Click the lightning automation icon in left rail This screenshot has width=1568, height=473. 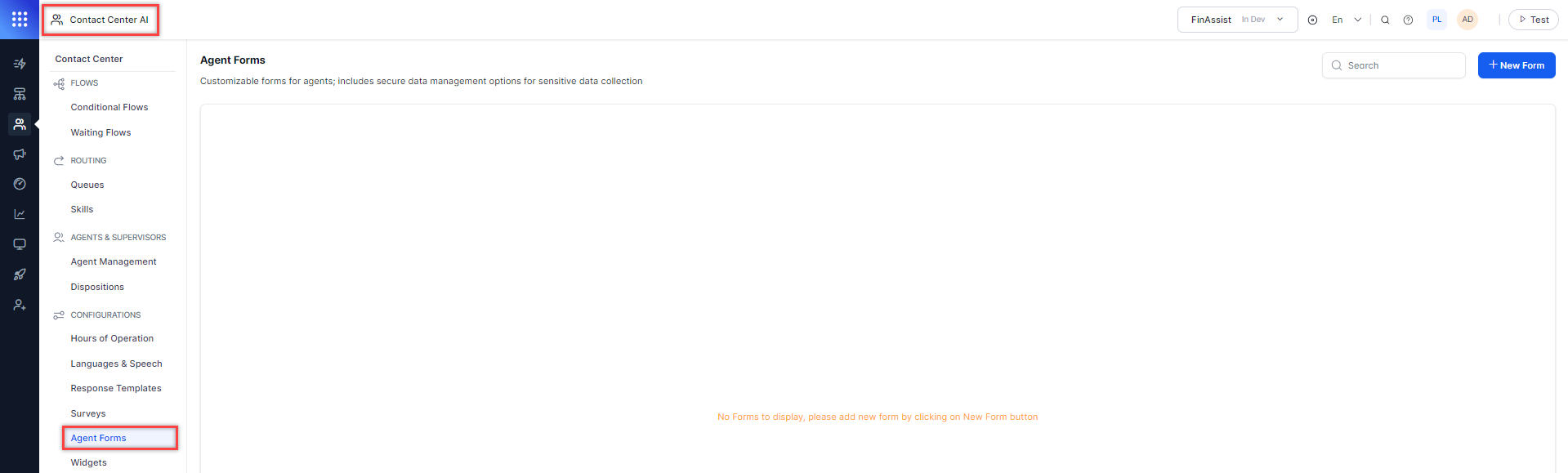pos(20,64)
